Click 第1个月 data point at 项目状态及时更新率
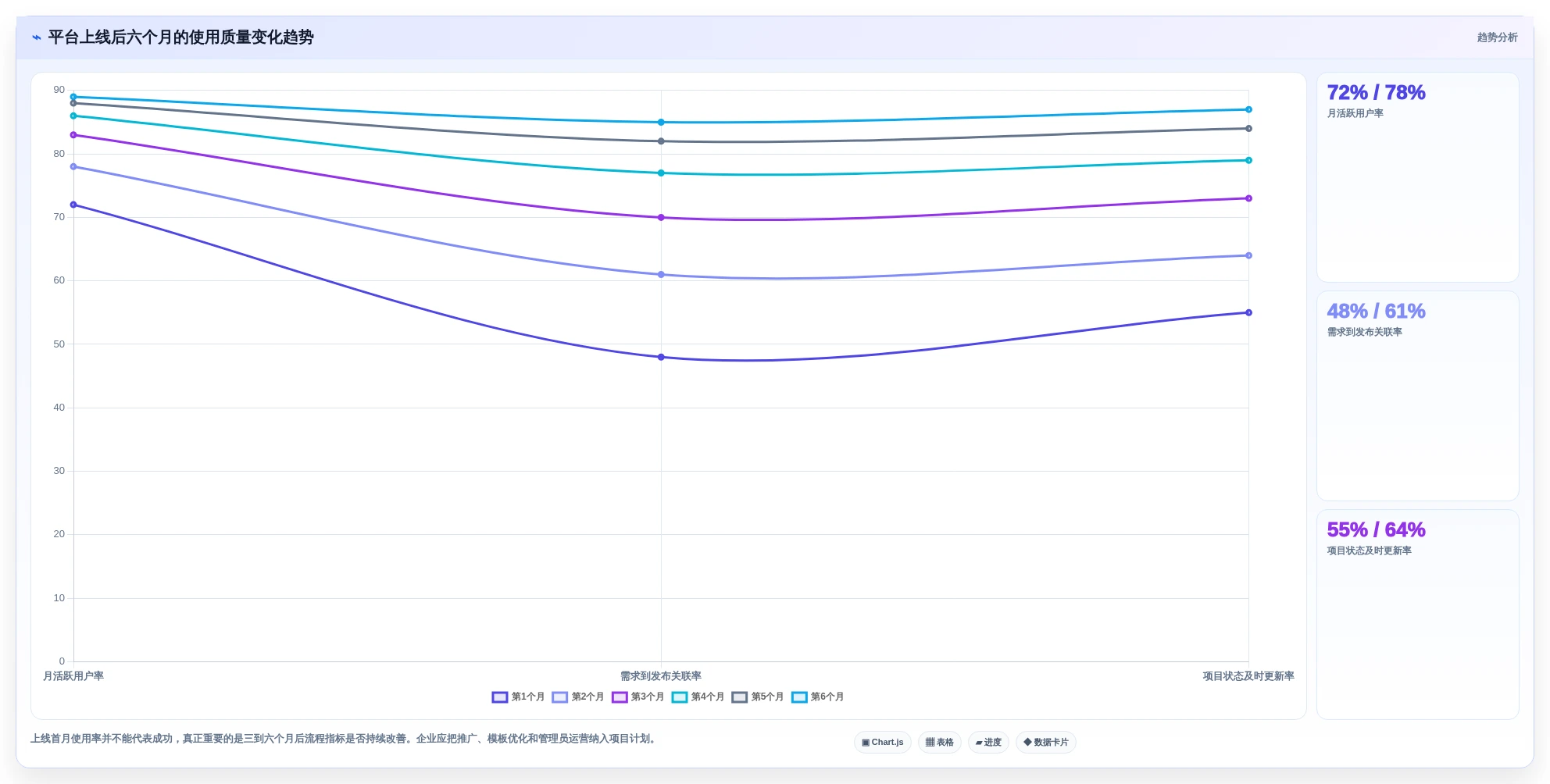This screenshot has height=784, width=1550. (x=1248, y=313)
